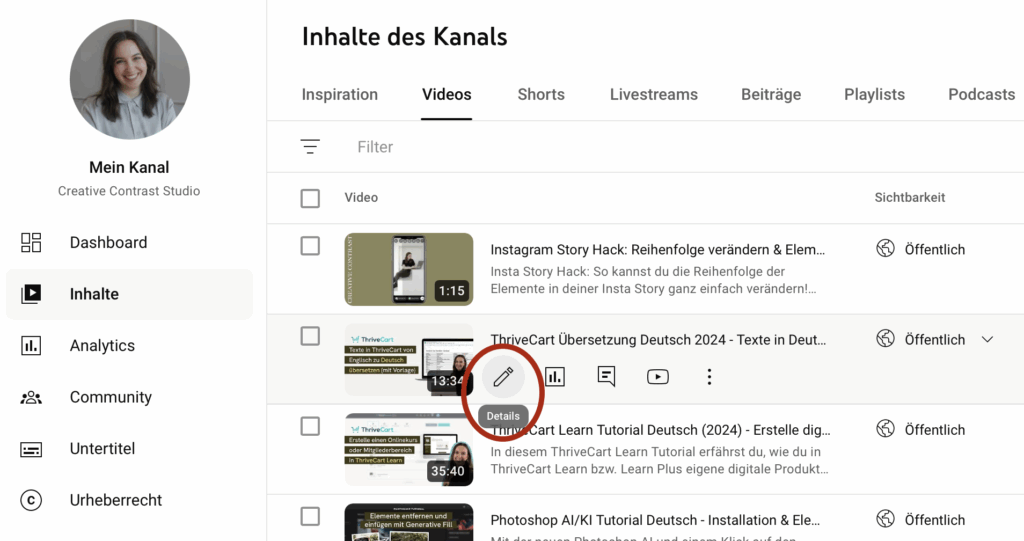Select Inhalte in the sidebar
1024x541 pixels.
tap(129, 294)
